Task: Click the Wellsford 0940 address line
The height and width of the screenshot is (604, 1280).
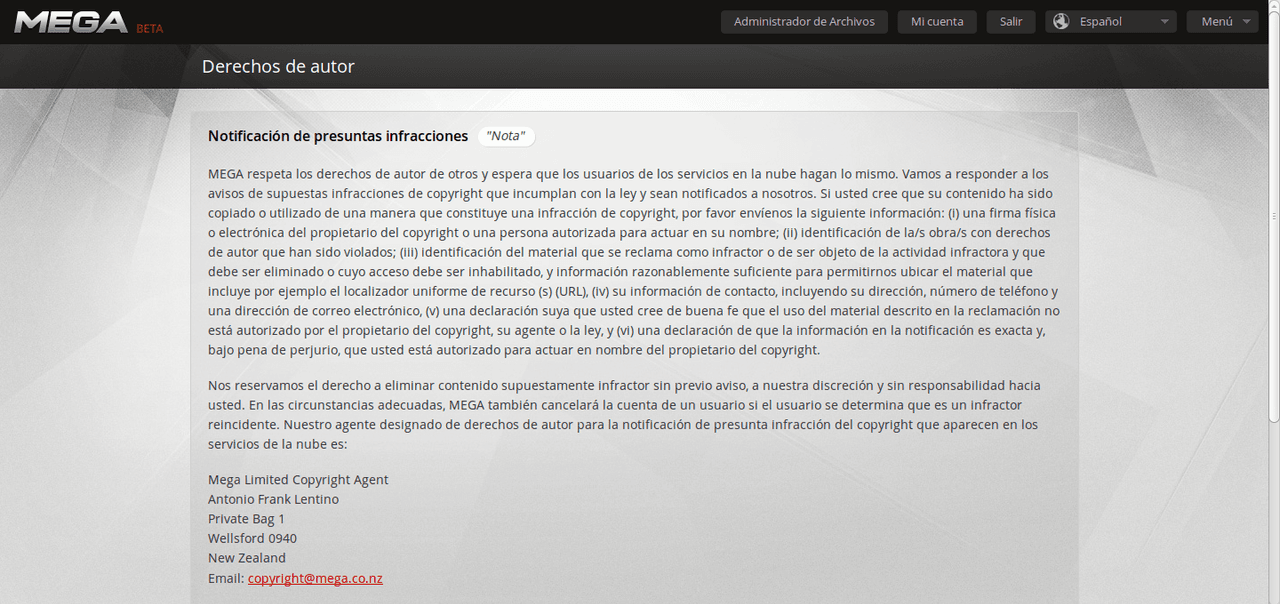Action: pyautogui.click(x=252, y=538)
